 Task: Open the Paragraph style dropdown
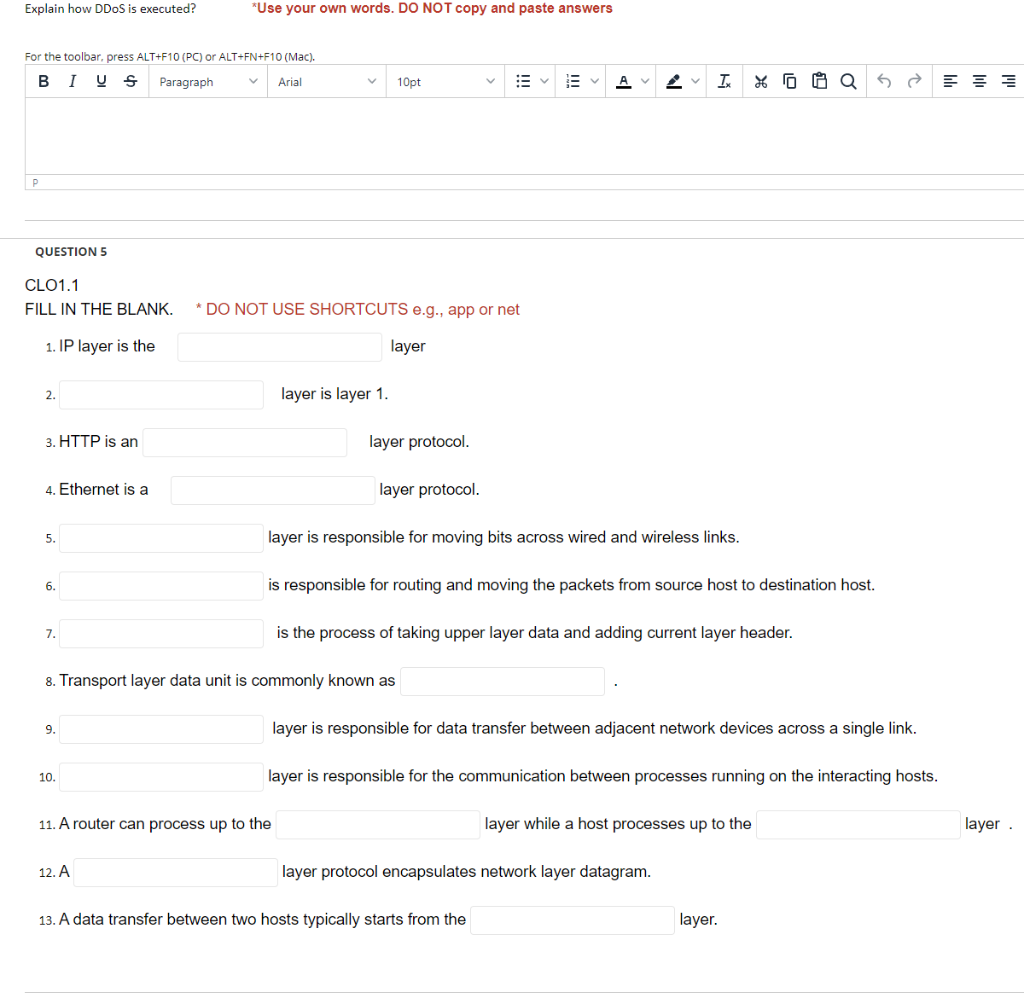207,81
